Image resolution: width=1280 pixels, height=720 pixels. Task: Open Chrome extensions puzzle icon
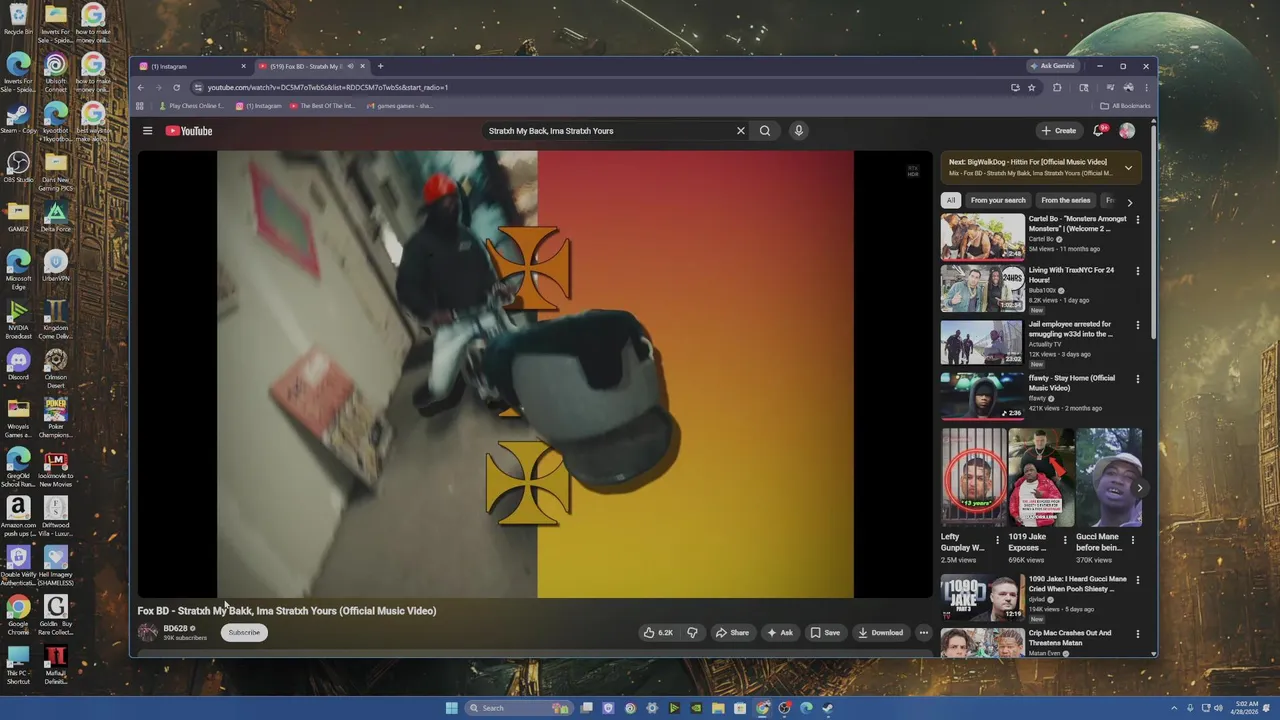(x=1057, y=87)
